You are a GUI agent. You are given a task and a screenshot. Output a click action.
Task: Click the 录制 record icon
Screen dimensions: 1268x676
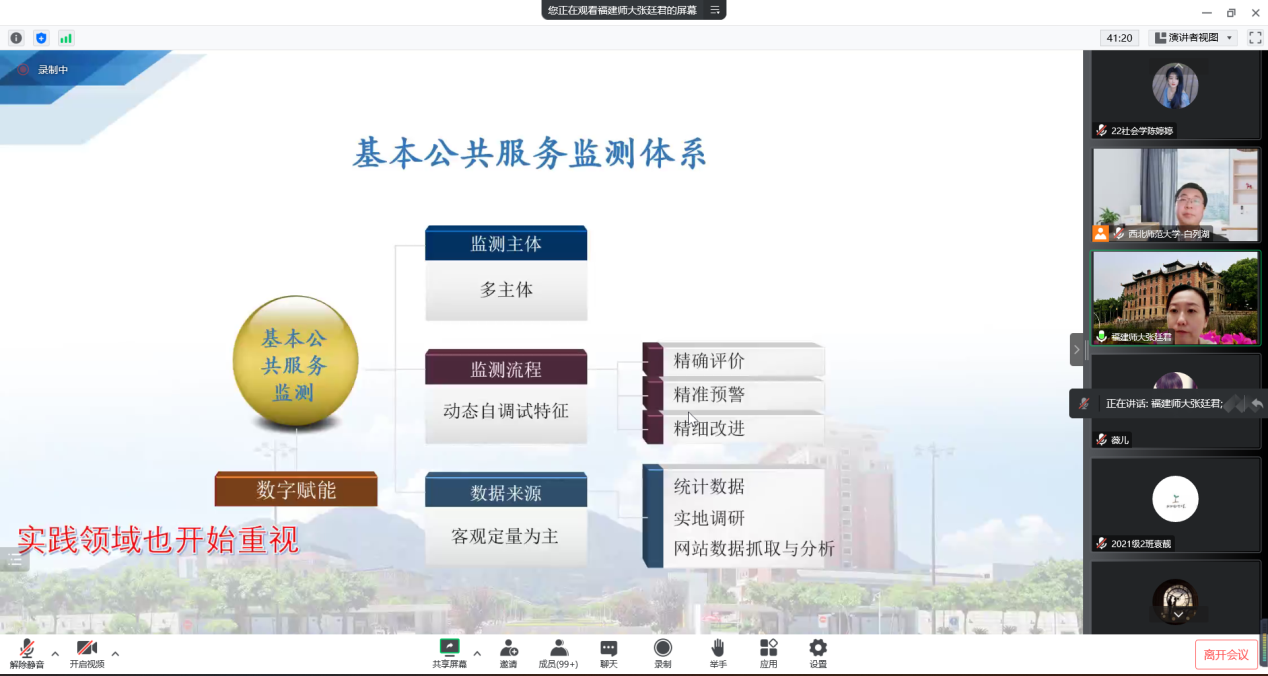pos(662,650)
